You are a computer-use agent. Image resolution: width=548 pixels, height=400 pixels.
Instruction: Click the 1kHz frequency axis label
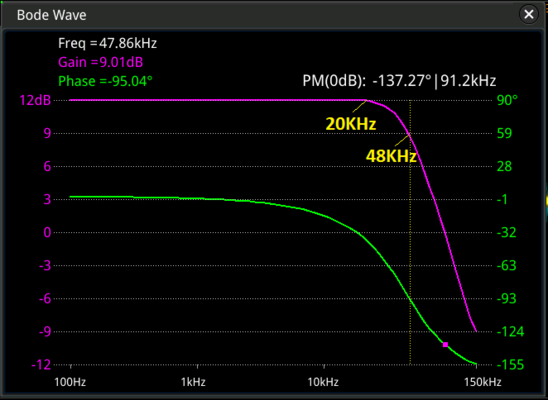point(193,382)
